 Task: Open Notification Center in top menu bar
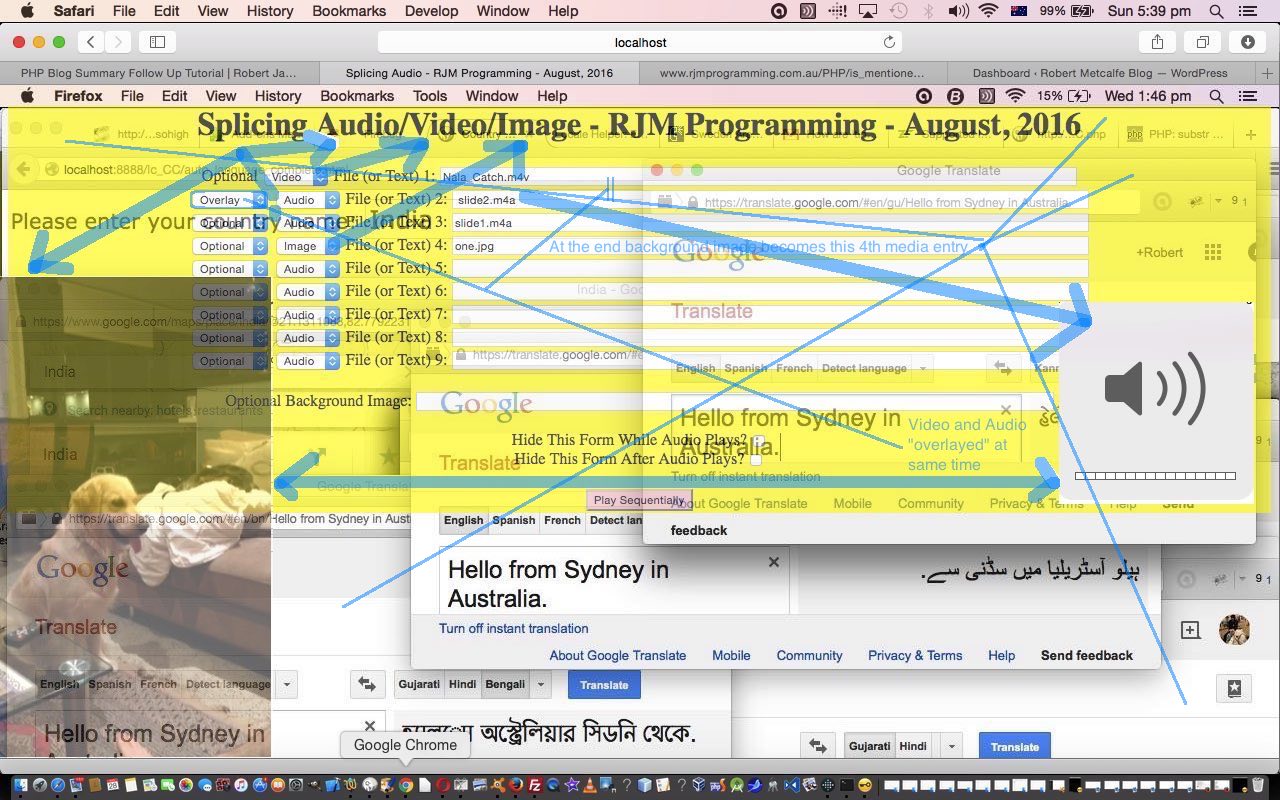pyautogui.click(x=1247, y=11)
